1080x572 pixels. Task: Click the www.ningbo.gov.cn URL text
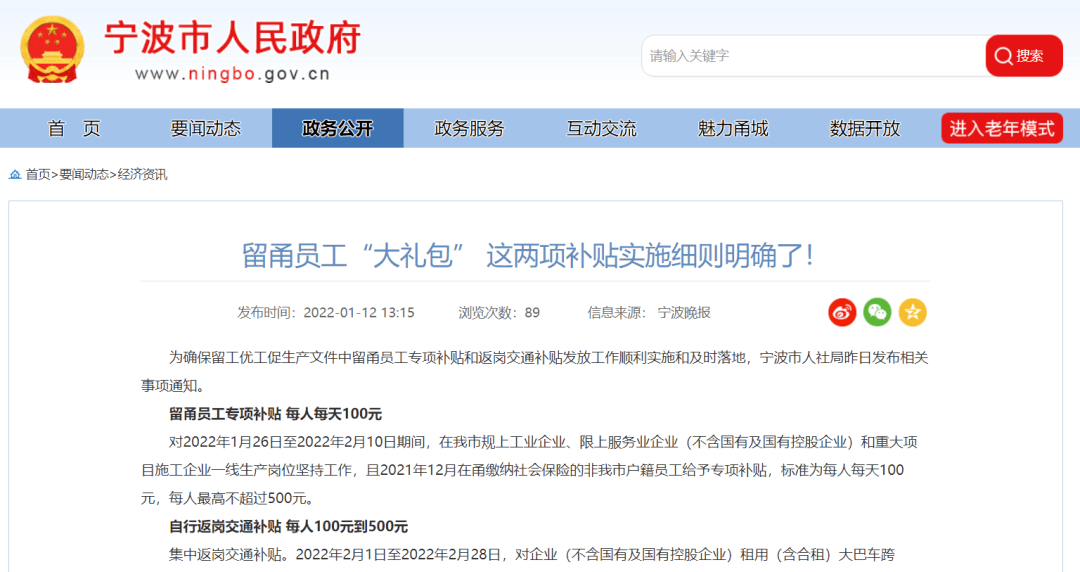[233, 74]
